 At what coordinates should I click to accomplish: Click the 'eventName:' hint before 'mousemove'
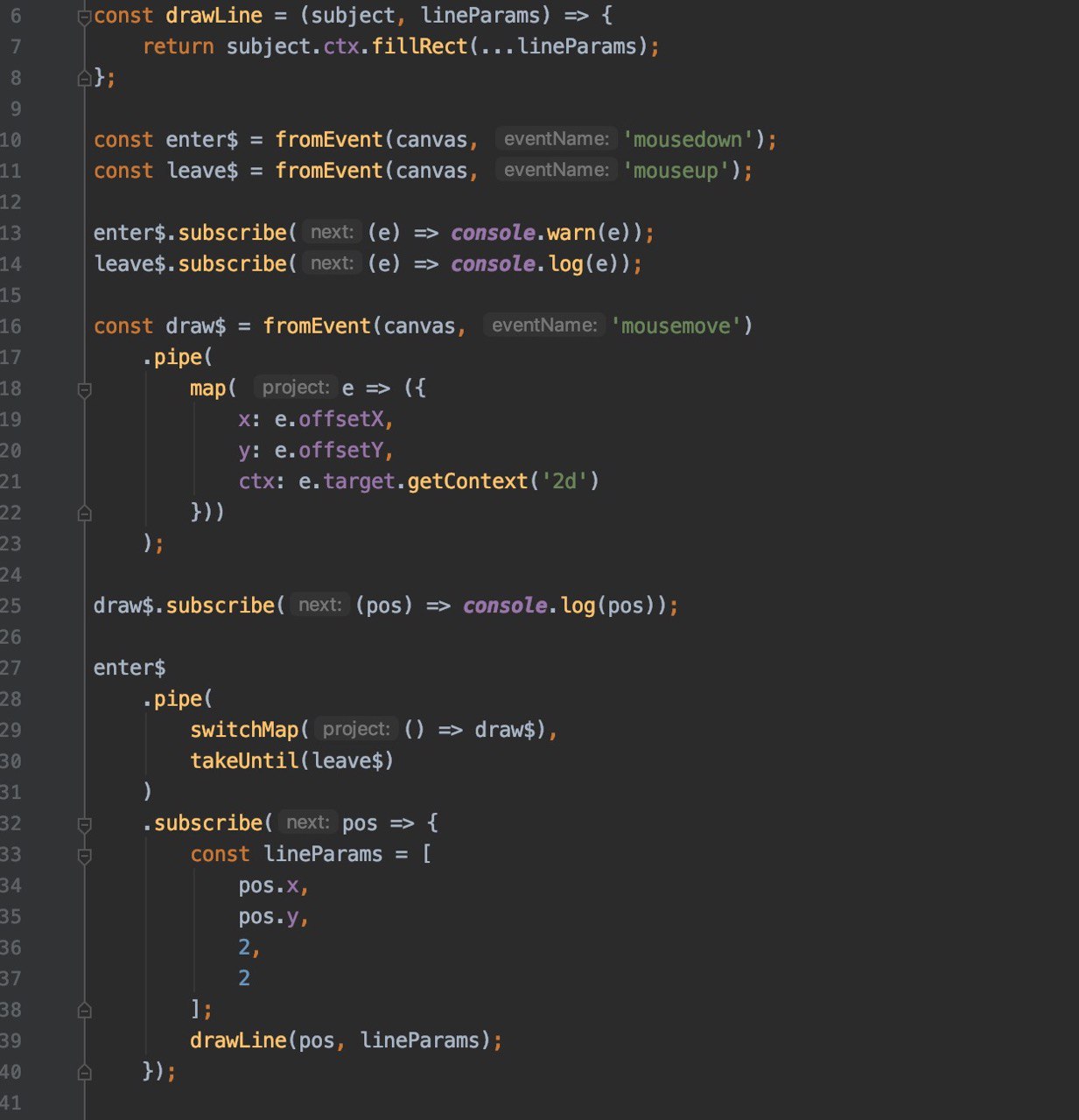pyautogui.click(x=543, y=325)
